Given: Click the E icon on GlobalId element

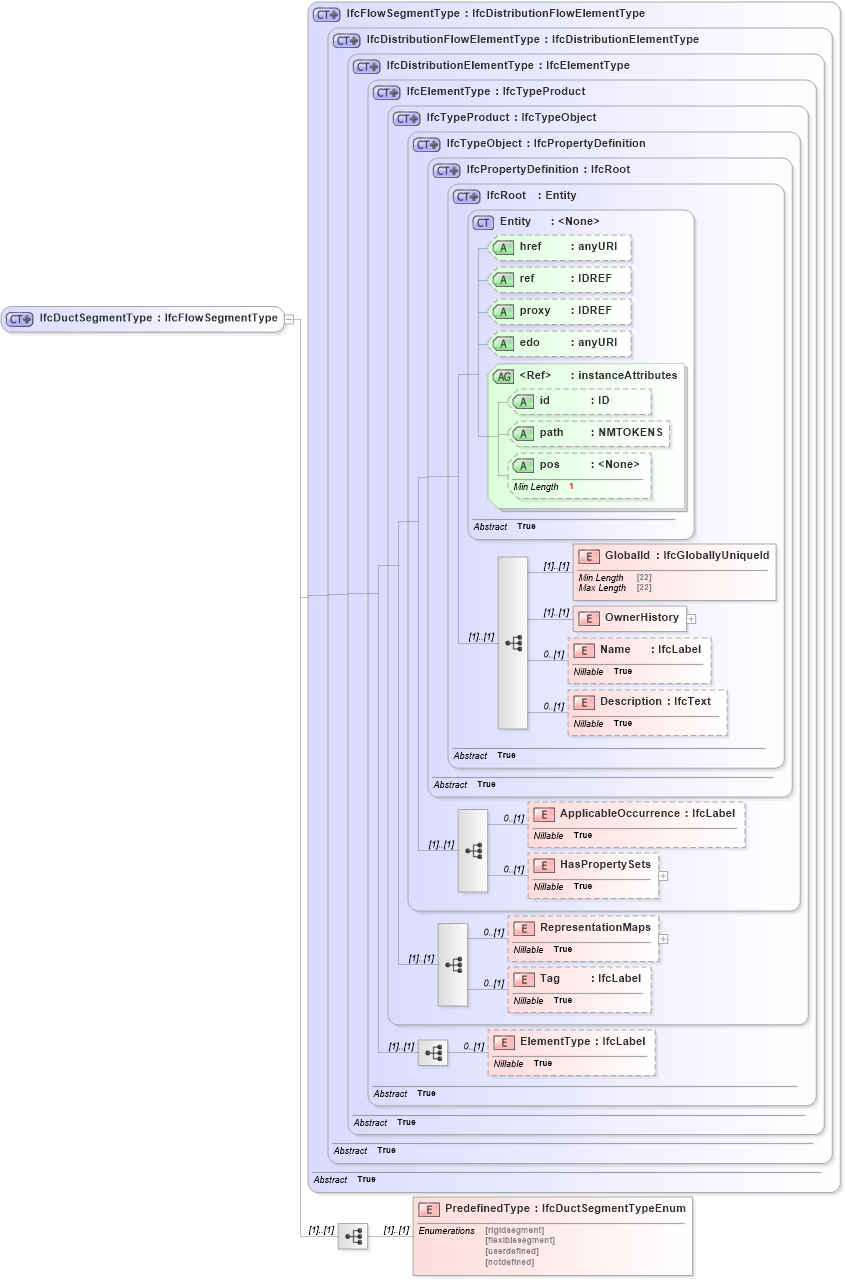Looking at the screenshot, I should coord(587,555).
